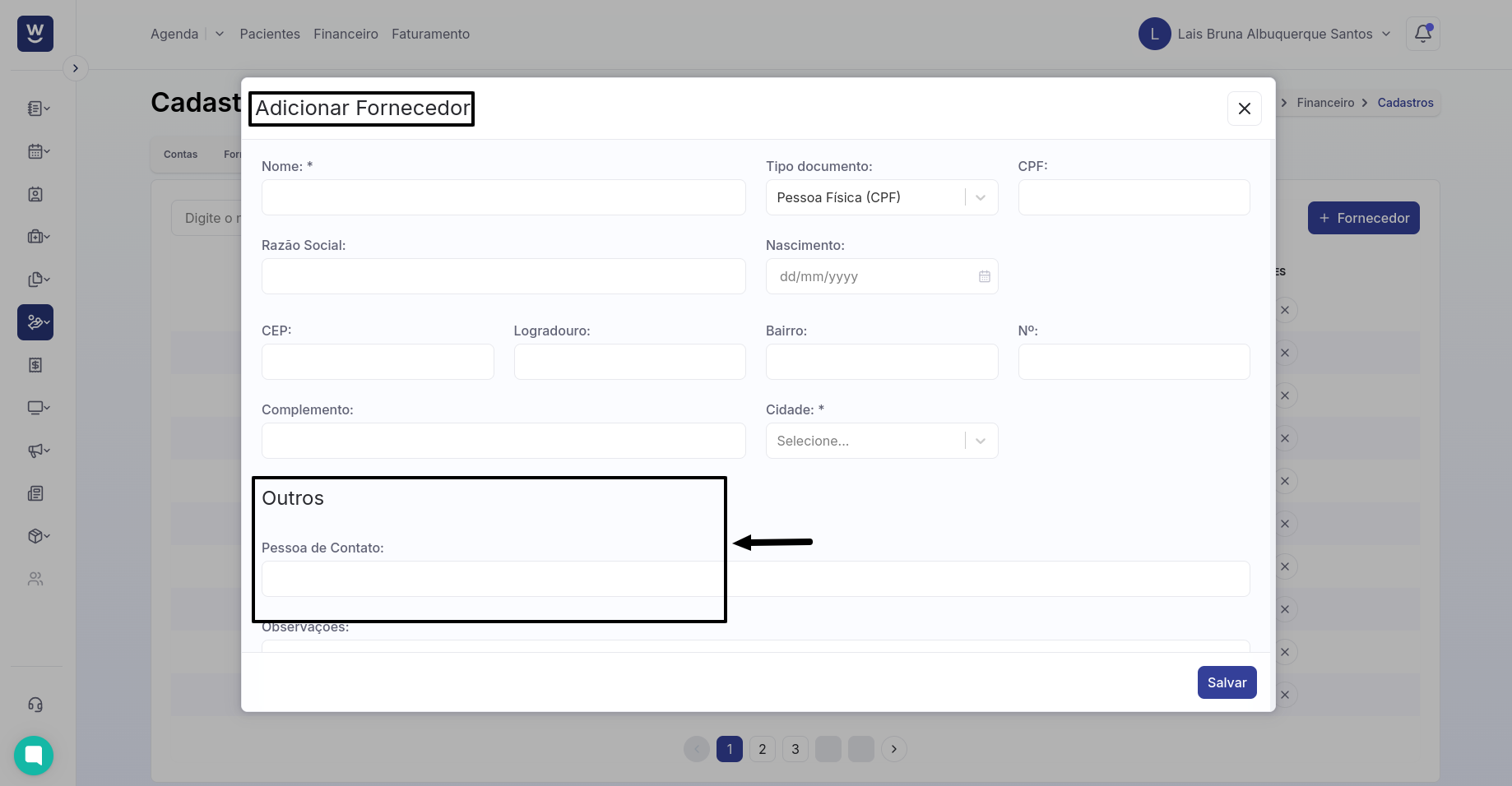This screenshot has height=786, width=1512.
Task: Go to Financeiro menu
Action: pos(346,34)
